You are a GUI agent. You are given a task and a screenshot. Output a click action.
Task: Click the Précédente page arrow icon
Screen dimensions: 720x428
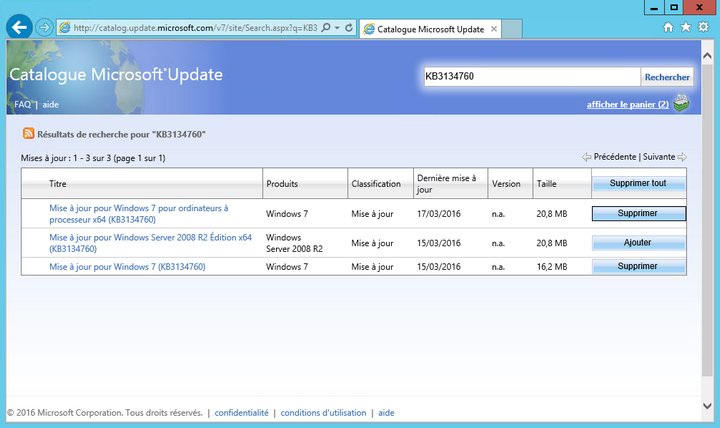click(586, 157)
